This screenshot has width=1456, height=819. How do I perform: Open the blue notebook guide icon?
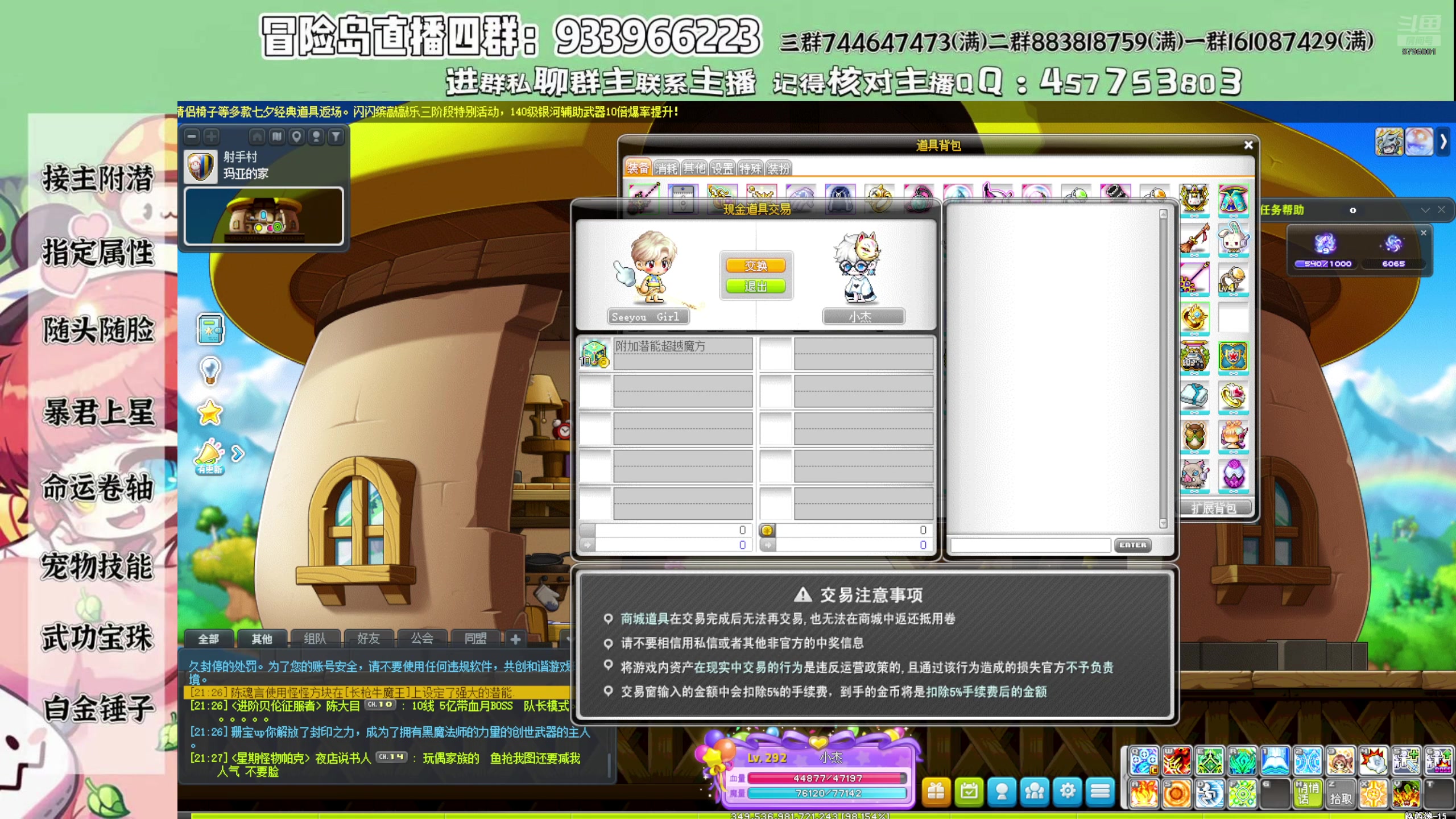(210, 329)
